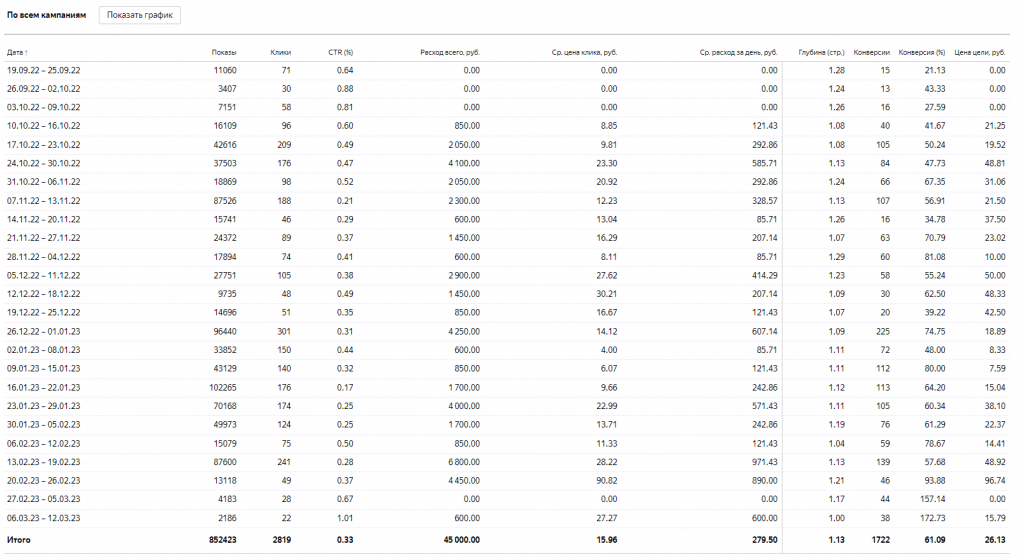Click the Конверсия (%) column header
Image resolution: width=1024 pixels, height=560 pixels.
coord(922,52)
